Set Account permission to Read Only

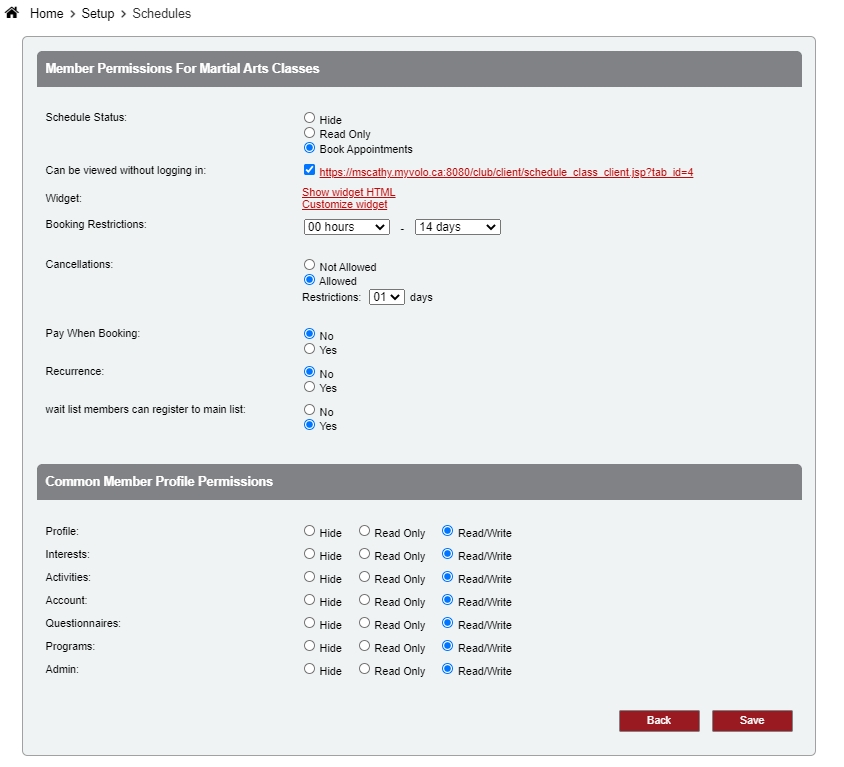pyautogui.click(x=365, y=601)
